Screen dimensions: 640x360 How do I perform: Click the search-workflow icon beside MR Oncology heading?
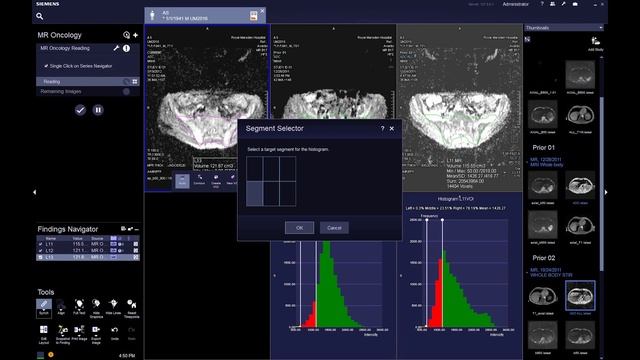[127, 35]
